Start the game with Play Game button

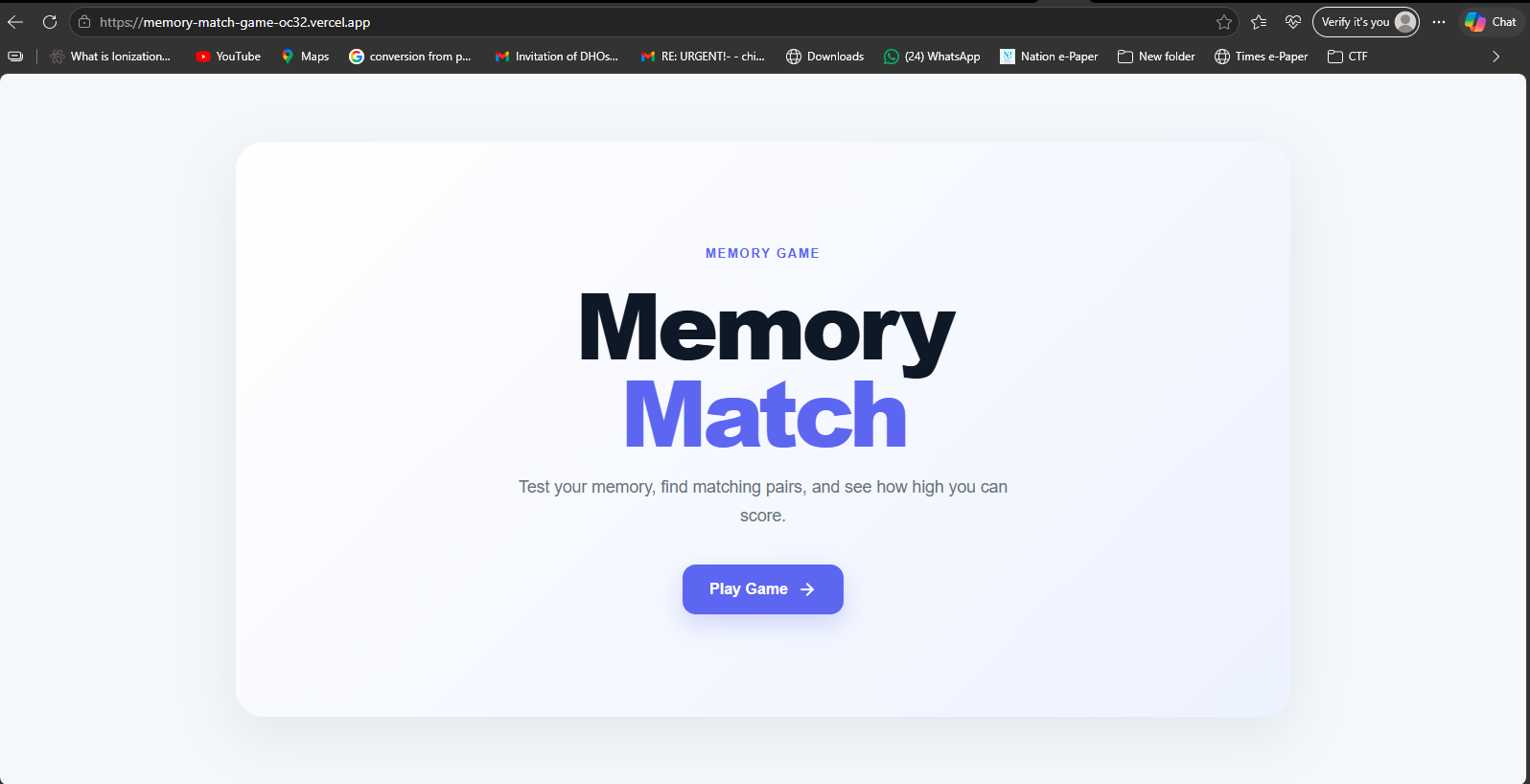click(762, 589)
